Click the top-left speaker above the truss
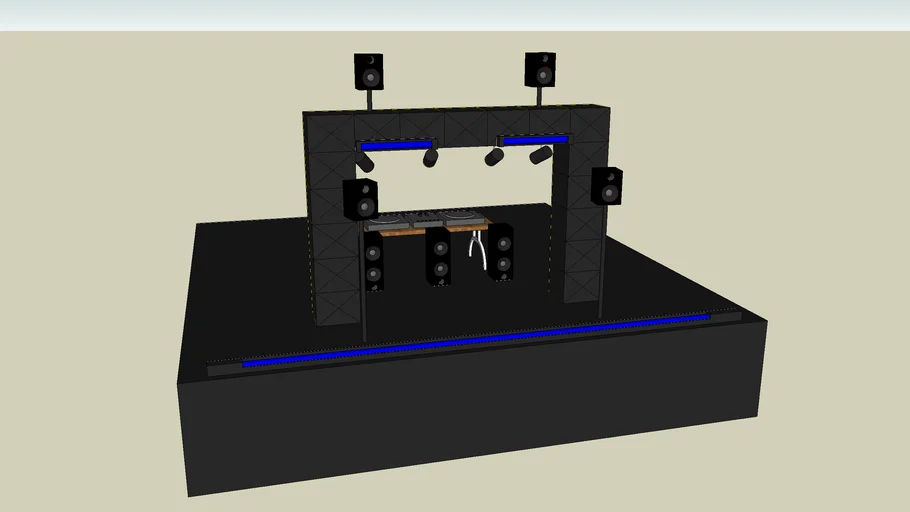Screen dimensions: 910x512 [x=369, y=72]
